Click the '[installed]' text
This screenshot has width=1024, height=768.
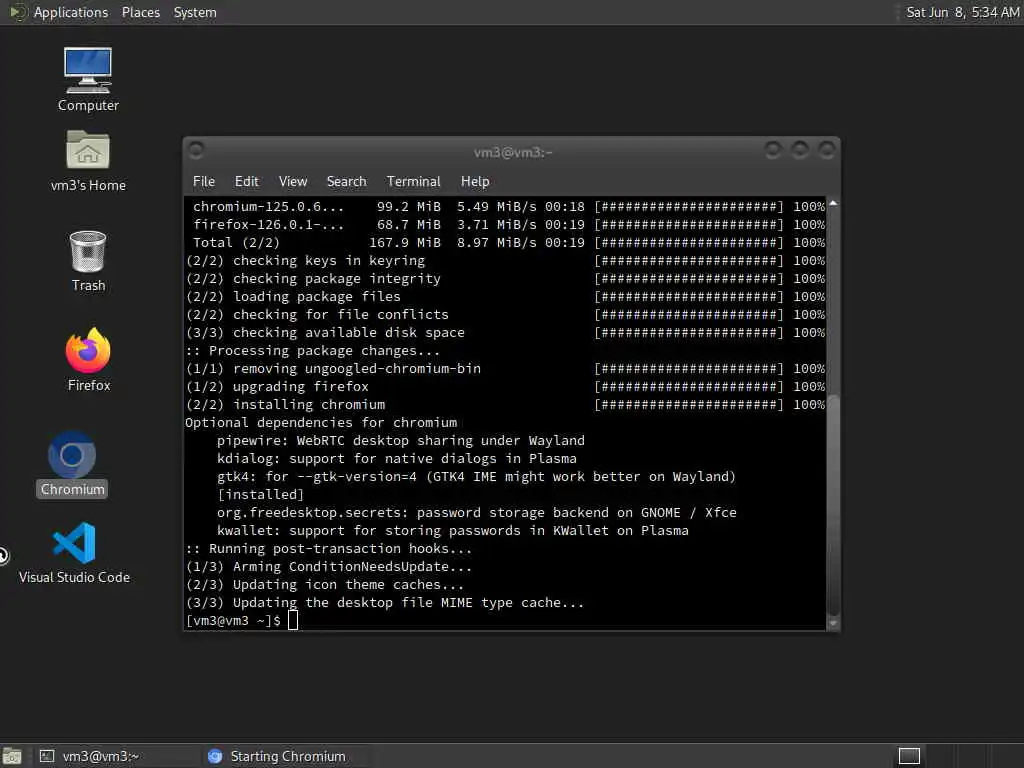(x=261, y=494)
